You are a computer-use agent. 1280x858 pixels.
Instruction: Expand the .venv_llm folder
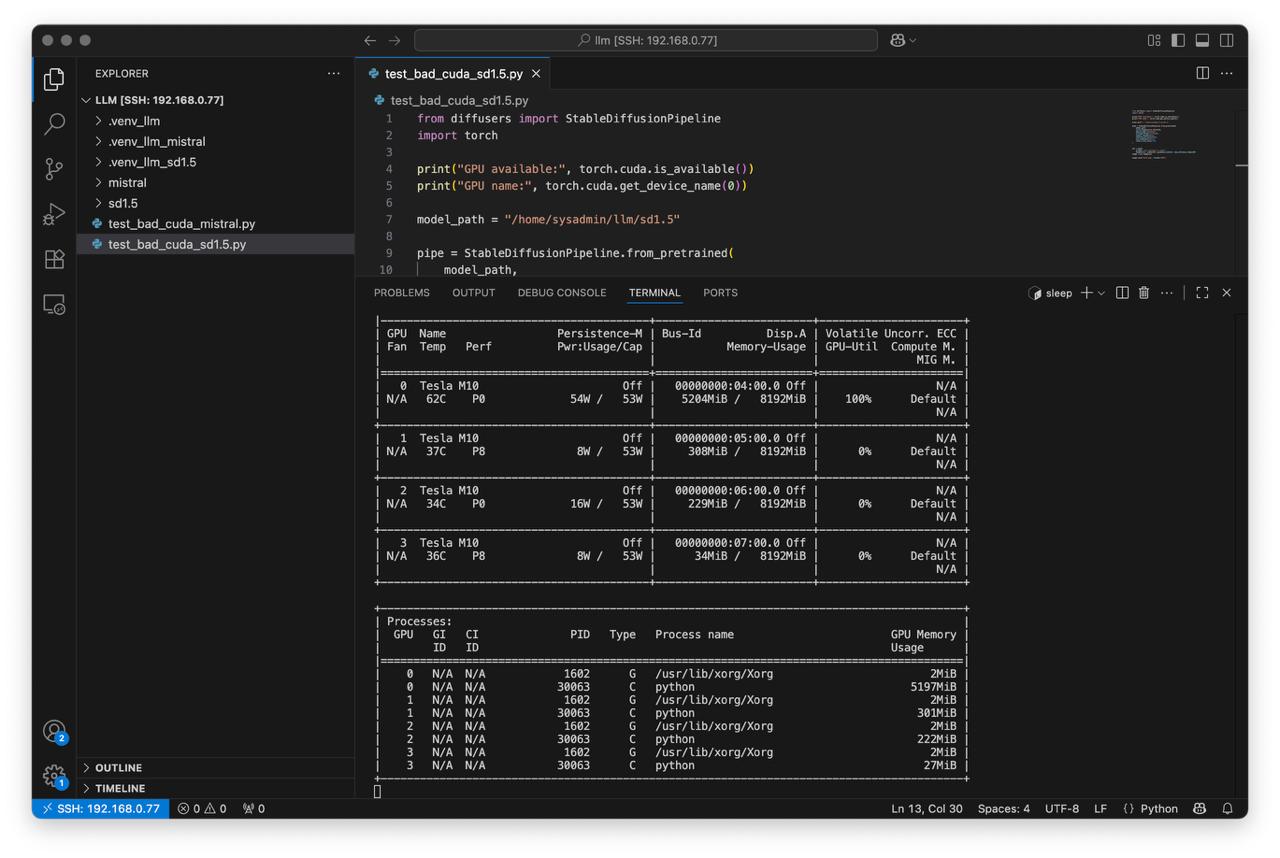click(x=215, y=121)
